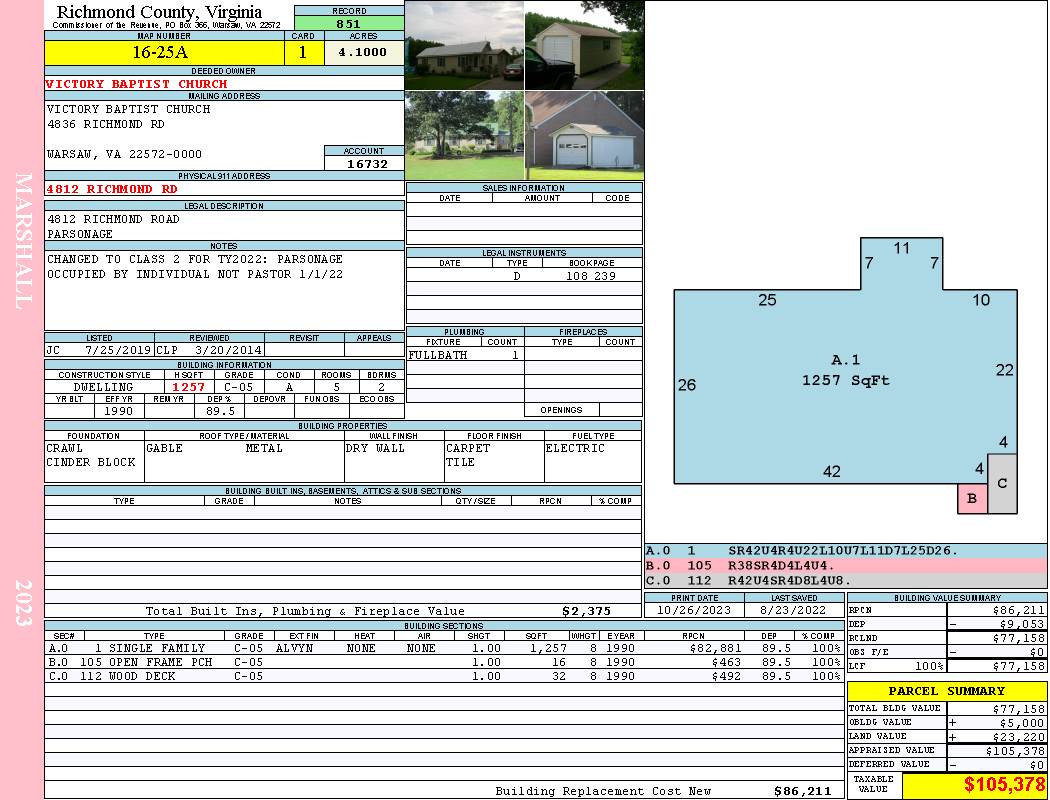The height and width of the screenshot is (800, 1050).
Task: Select the acres value 4.1000
Action: 363,53
